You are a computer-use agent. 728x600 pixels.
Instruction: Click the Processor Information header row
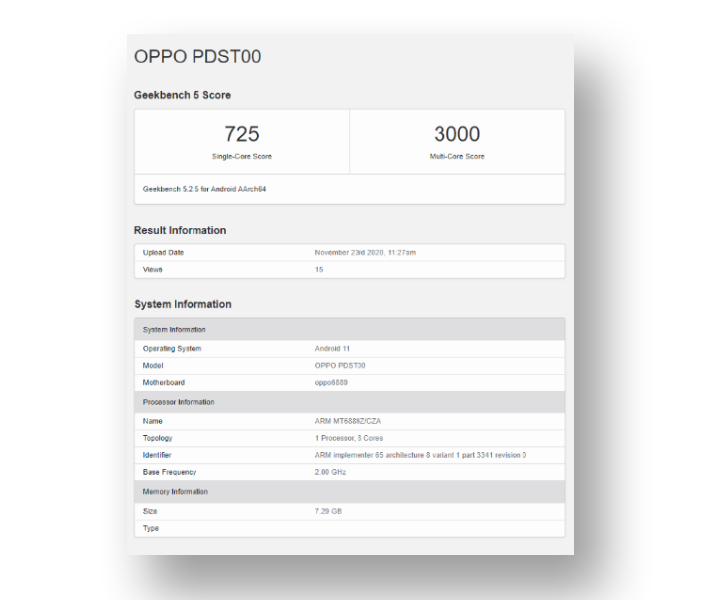[350, 402]
